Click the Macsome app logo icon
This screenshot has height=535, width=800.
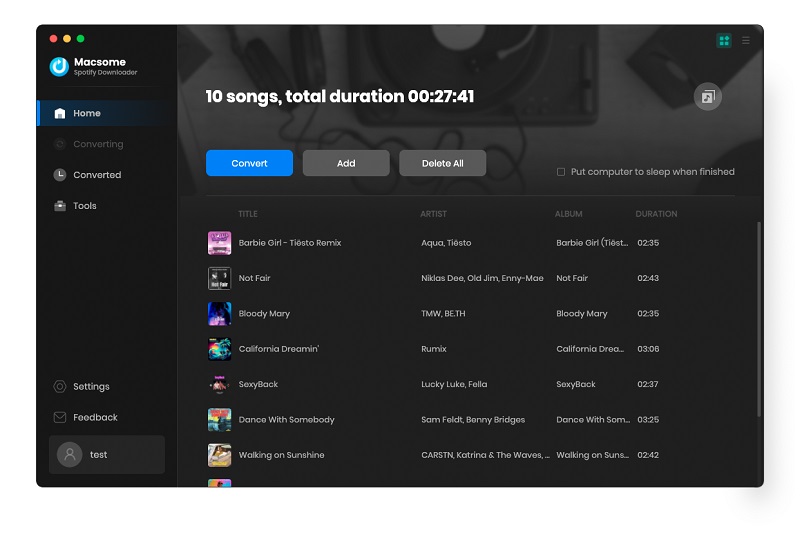[x=59, y=66]
